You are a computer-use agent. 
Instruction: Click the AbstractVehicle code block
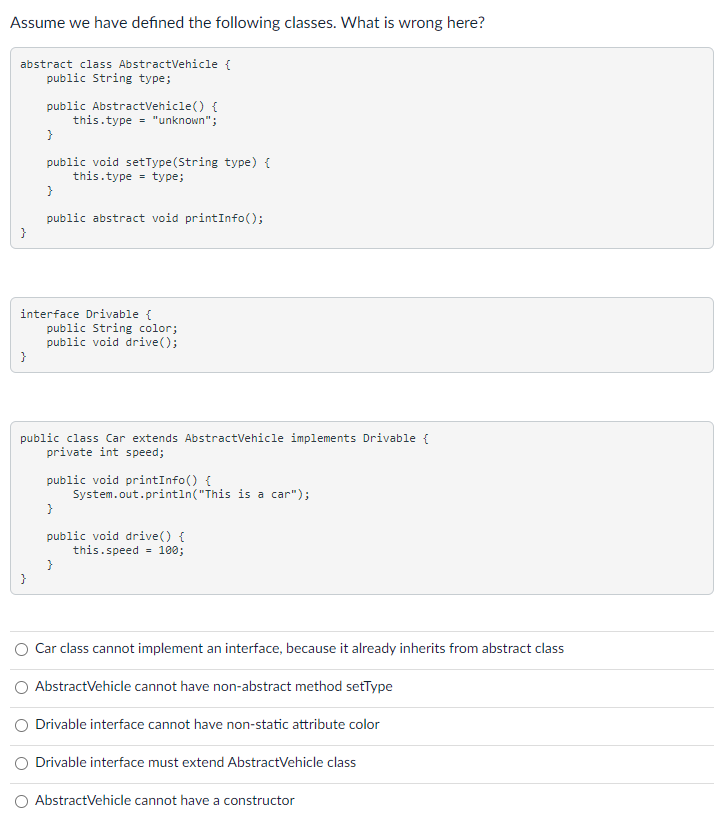coord(360,147)
